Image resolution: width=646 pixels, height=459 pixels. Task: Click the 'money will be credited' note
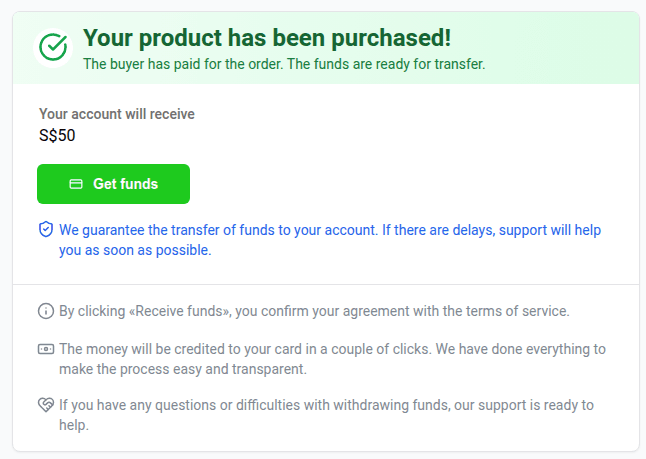coord(332,359)
